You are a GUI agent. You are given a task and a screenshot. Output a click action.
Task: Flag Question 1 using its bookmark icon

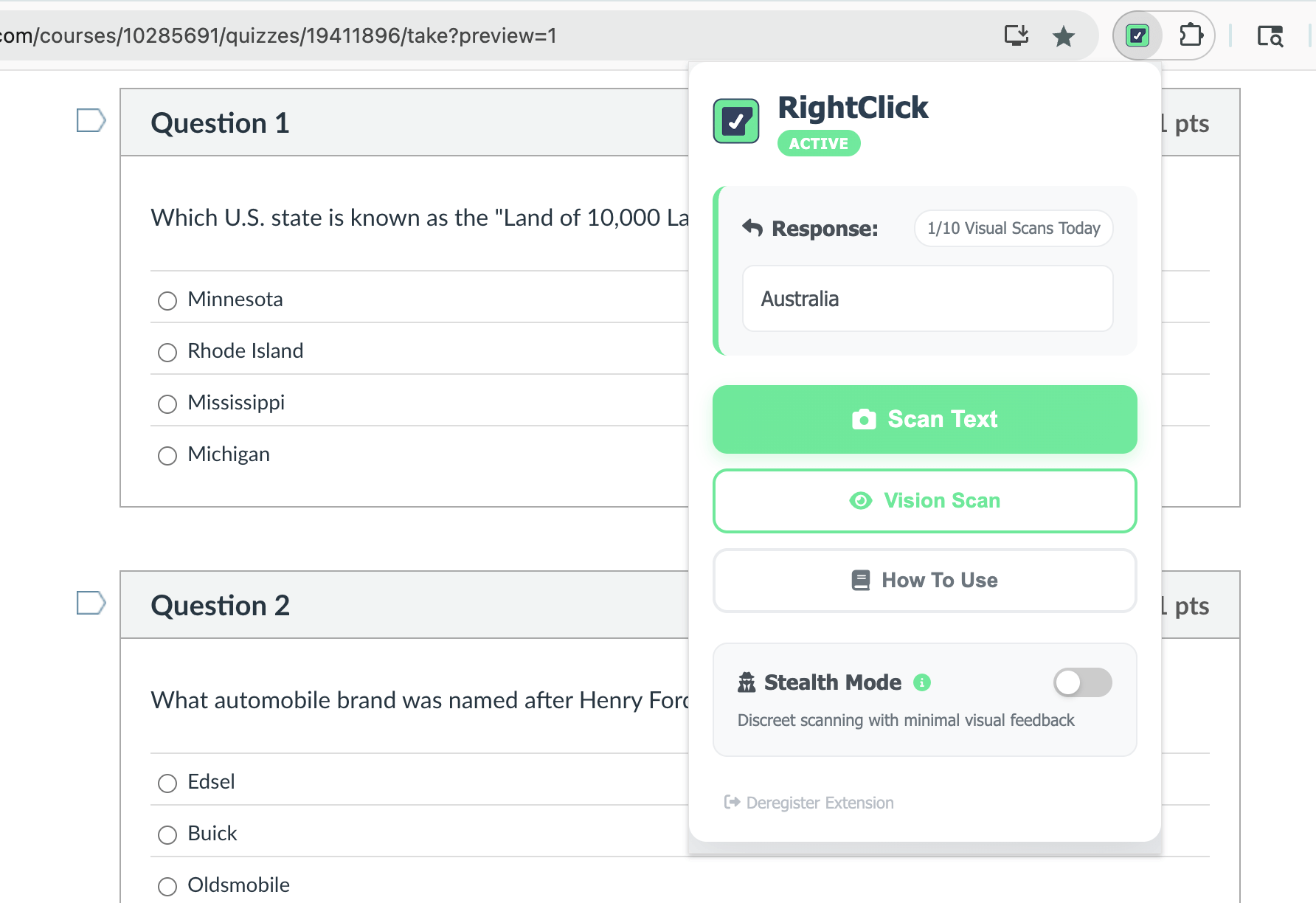[x=90, y=120]
